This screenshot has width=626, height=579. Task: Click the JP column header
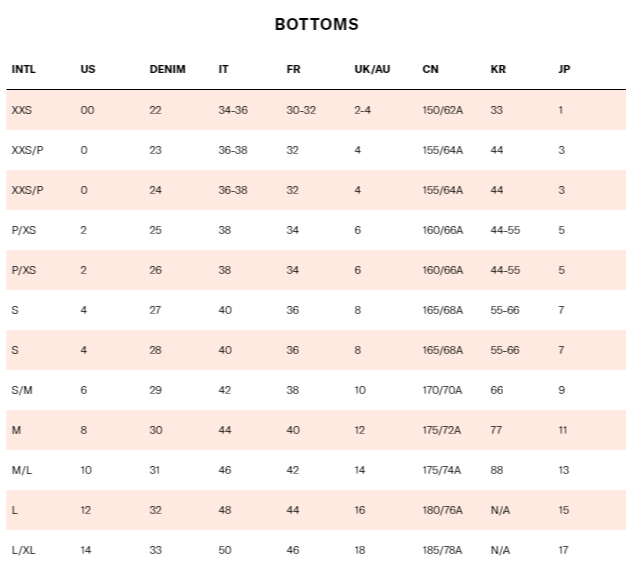tap(564, 69)
